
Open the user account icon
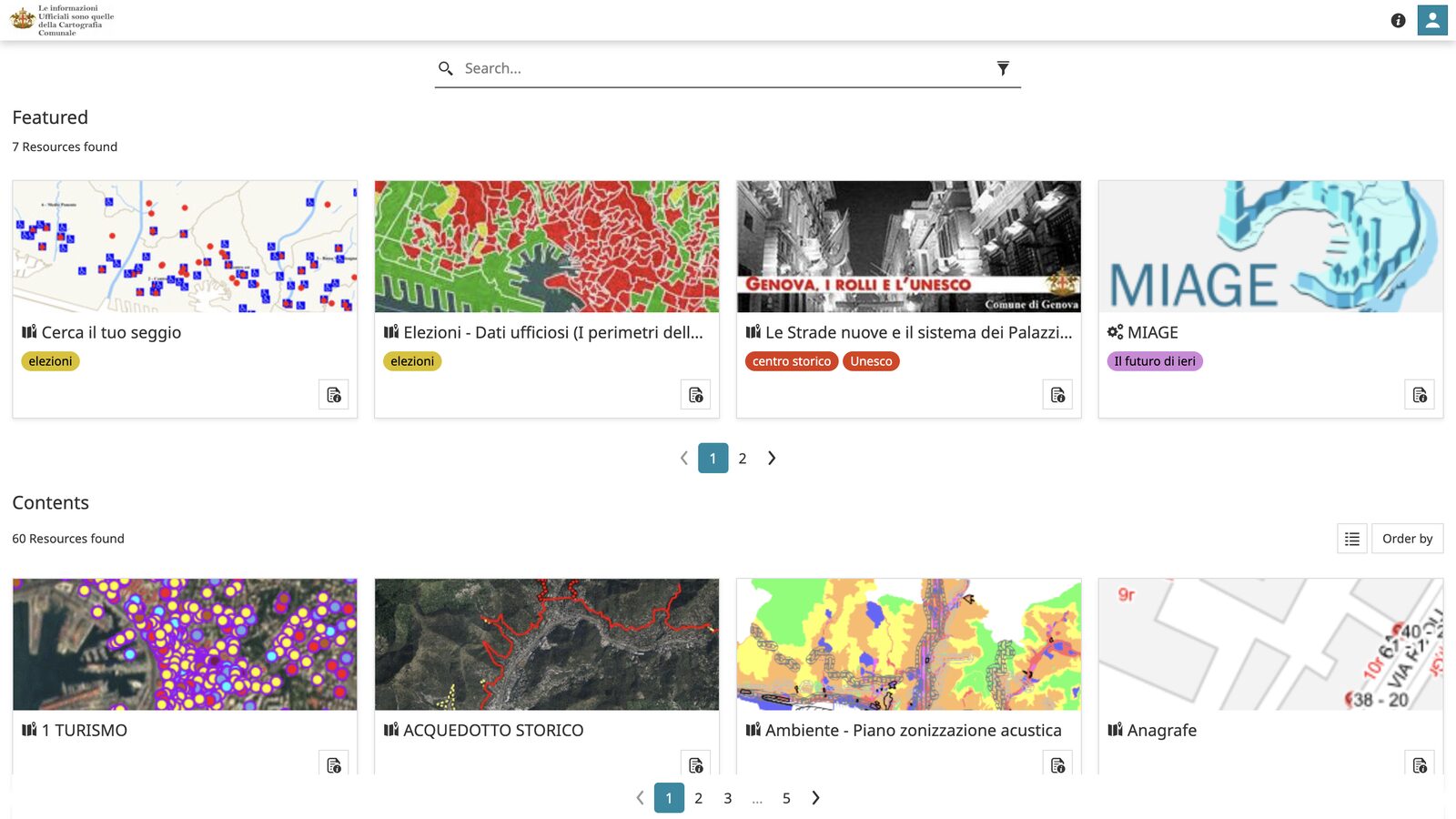point(1432,20)
